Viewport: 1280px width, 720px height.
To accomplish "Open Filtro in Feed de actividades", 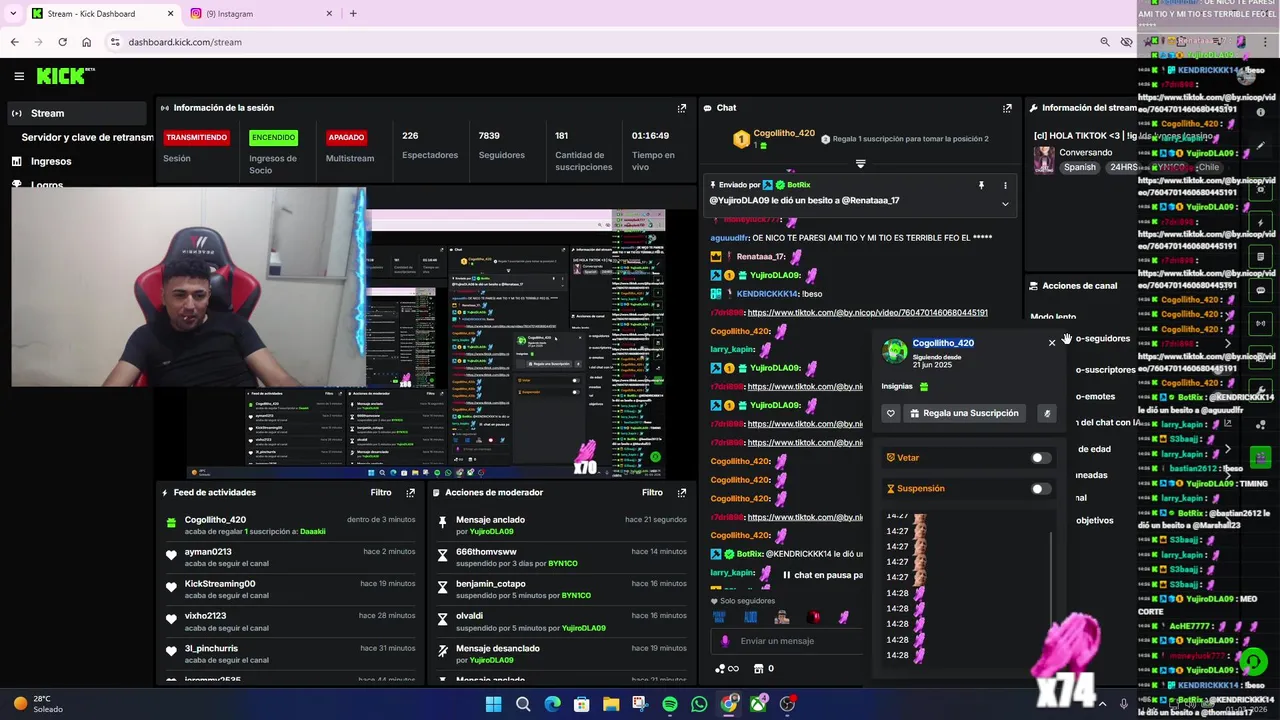I will tap(381, 493).
